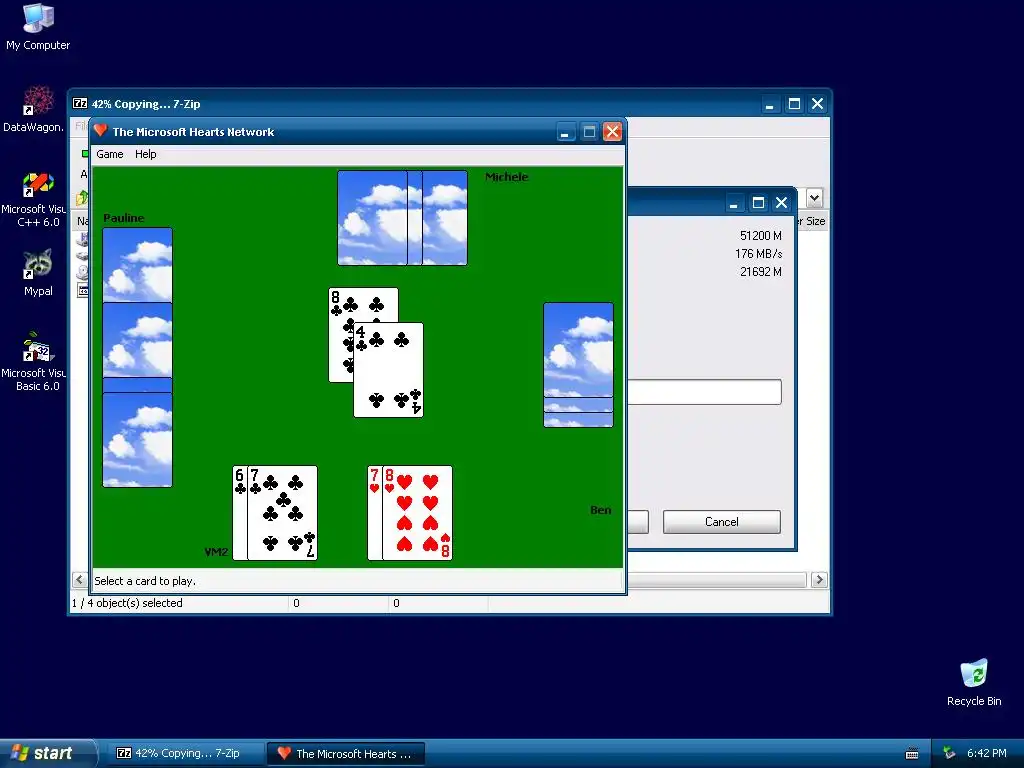Click Pauline's top face-down card

click(x=138, y=264)
